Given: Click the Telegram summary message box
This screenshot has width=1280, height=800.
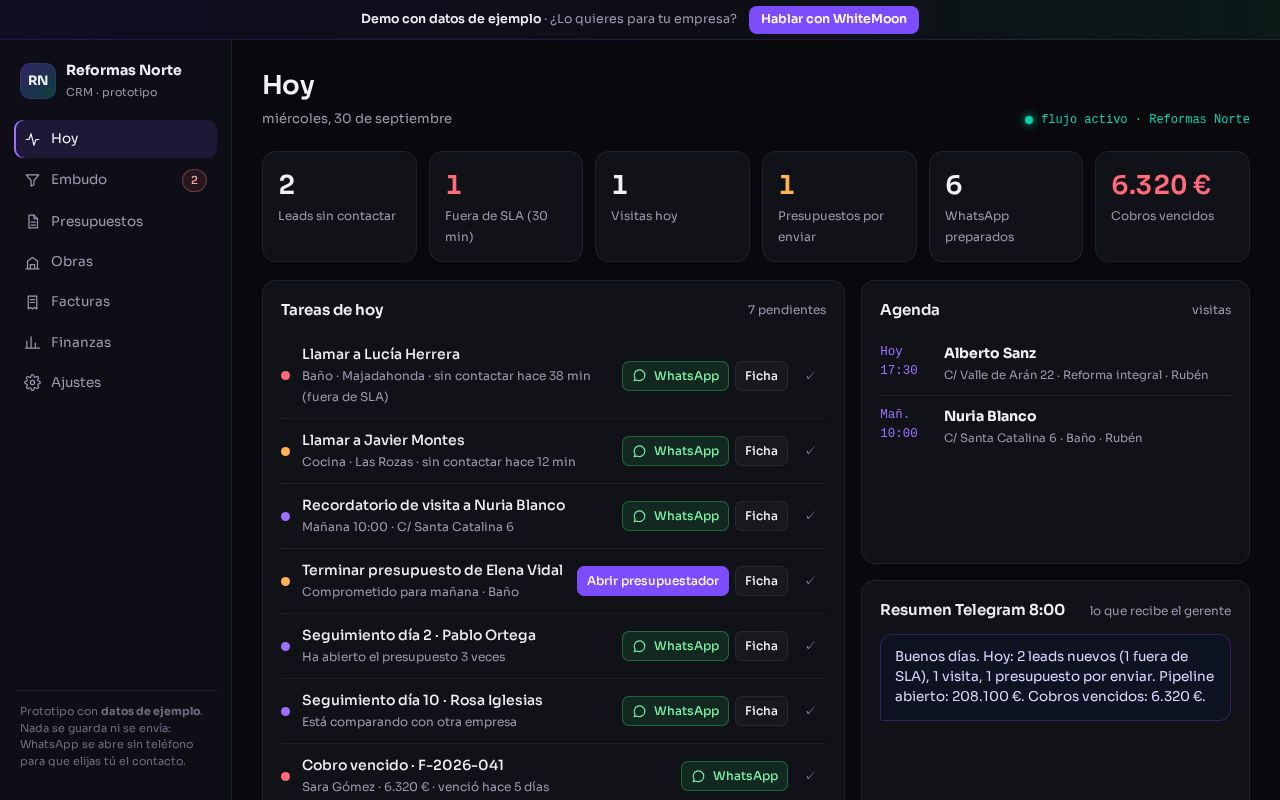Looking at the screenshot, I should coord(1055,677).
